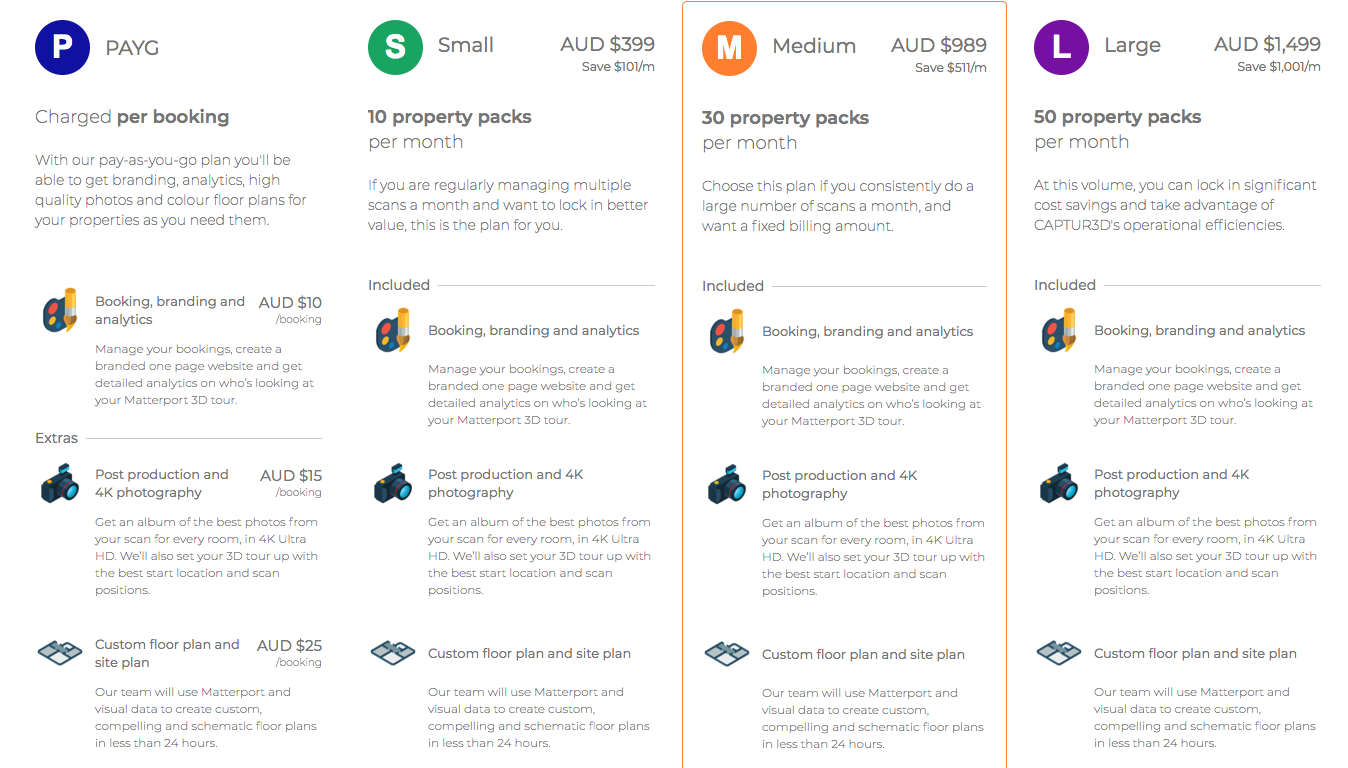Click the PAYG booking and branding traffic-light icon
This screenshot has width=1348, height=768.
tap(60, 311)
